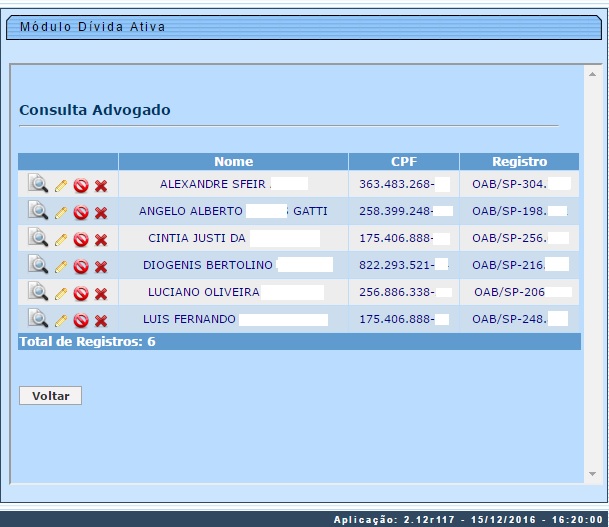609x527 pixels.
Task: View CINTIA JUSTI record with magnifier icon
Action: [x=37, y=238]
